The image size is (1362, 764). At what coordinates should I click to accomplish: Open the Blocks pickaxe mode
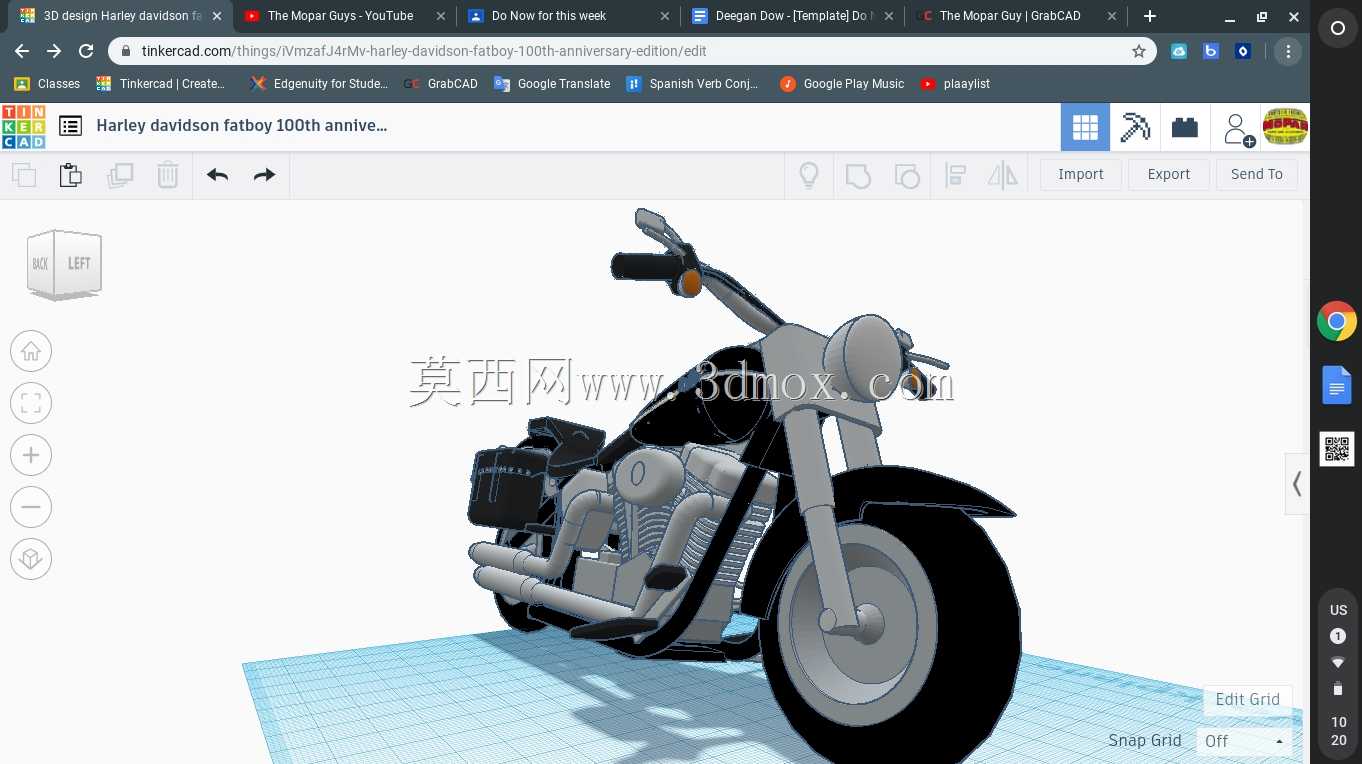[x=1135, y=127]
